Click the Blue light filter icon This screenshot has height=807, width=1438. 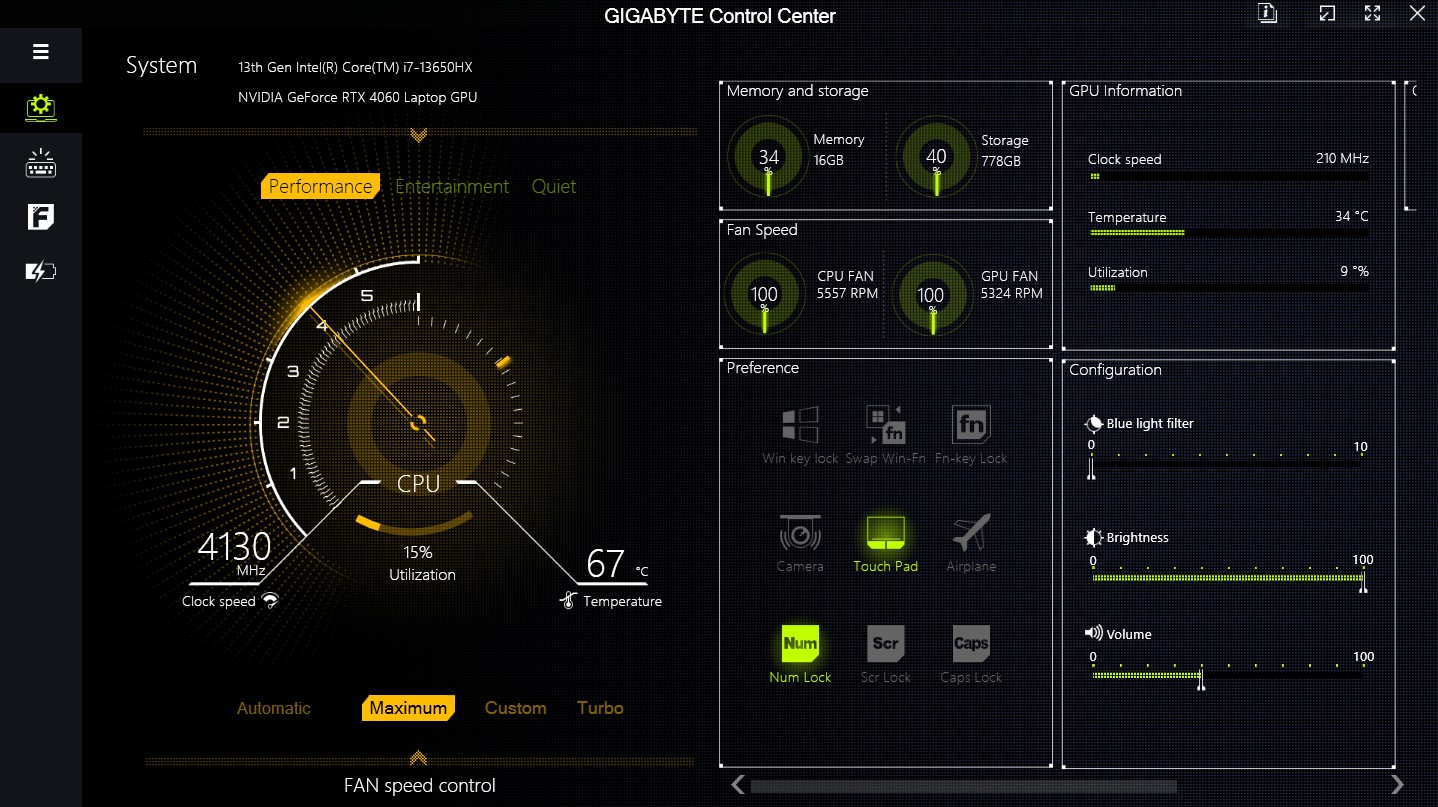pos(1094,423)
